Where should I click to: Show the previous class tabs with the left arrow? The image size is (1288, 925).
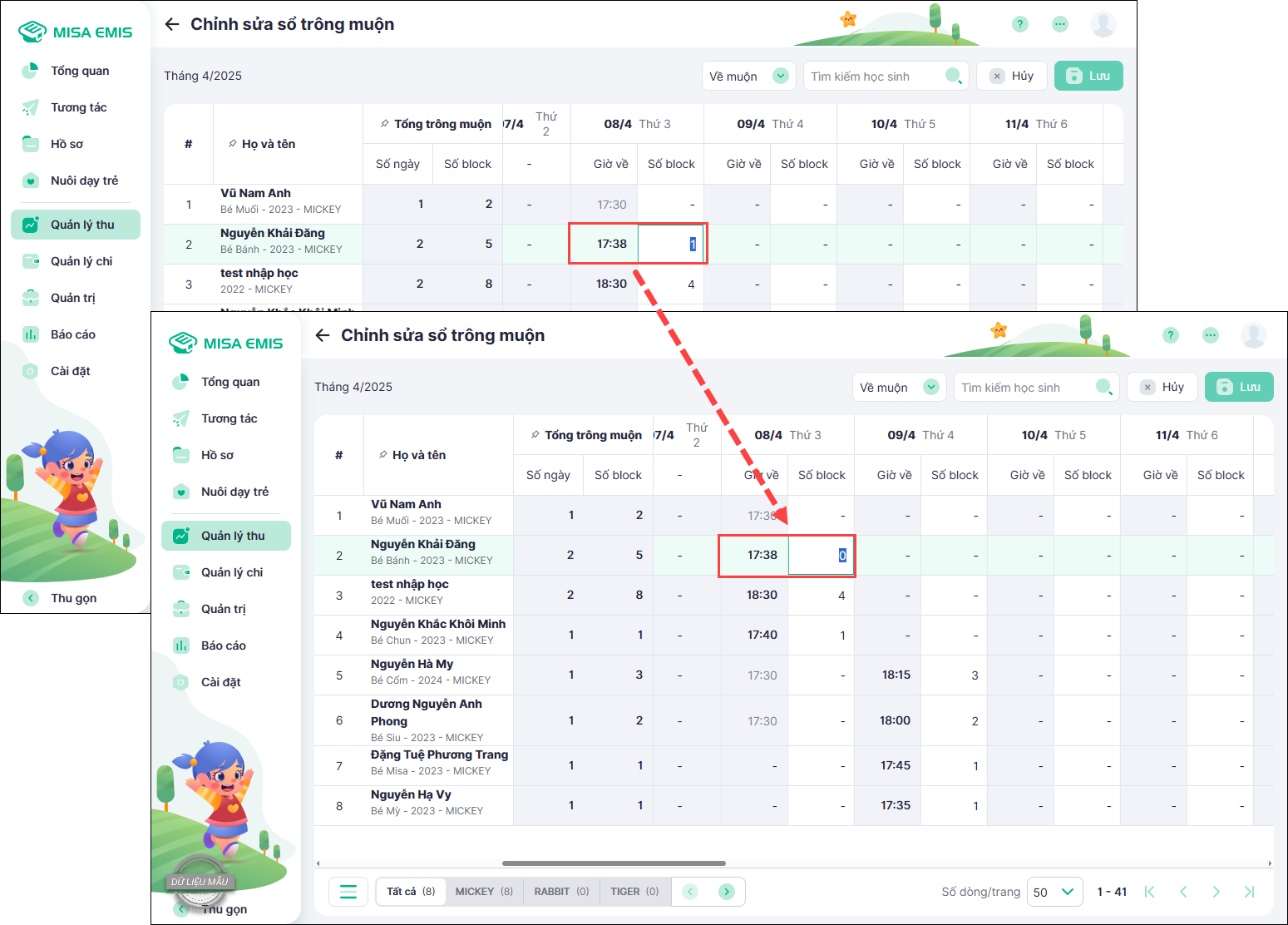click(x=690, y=892)
